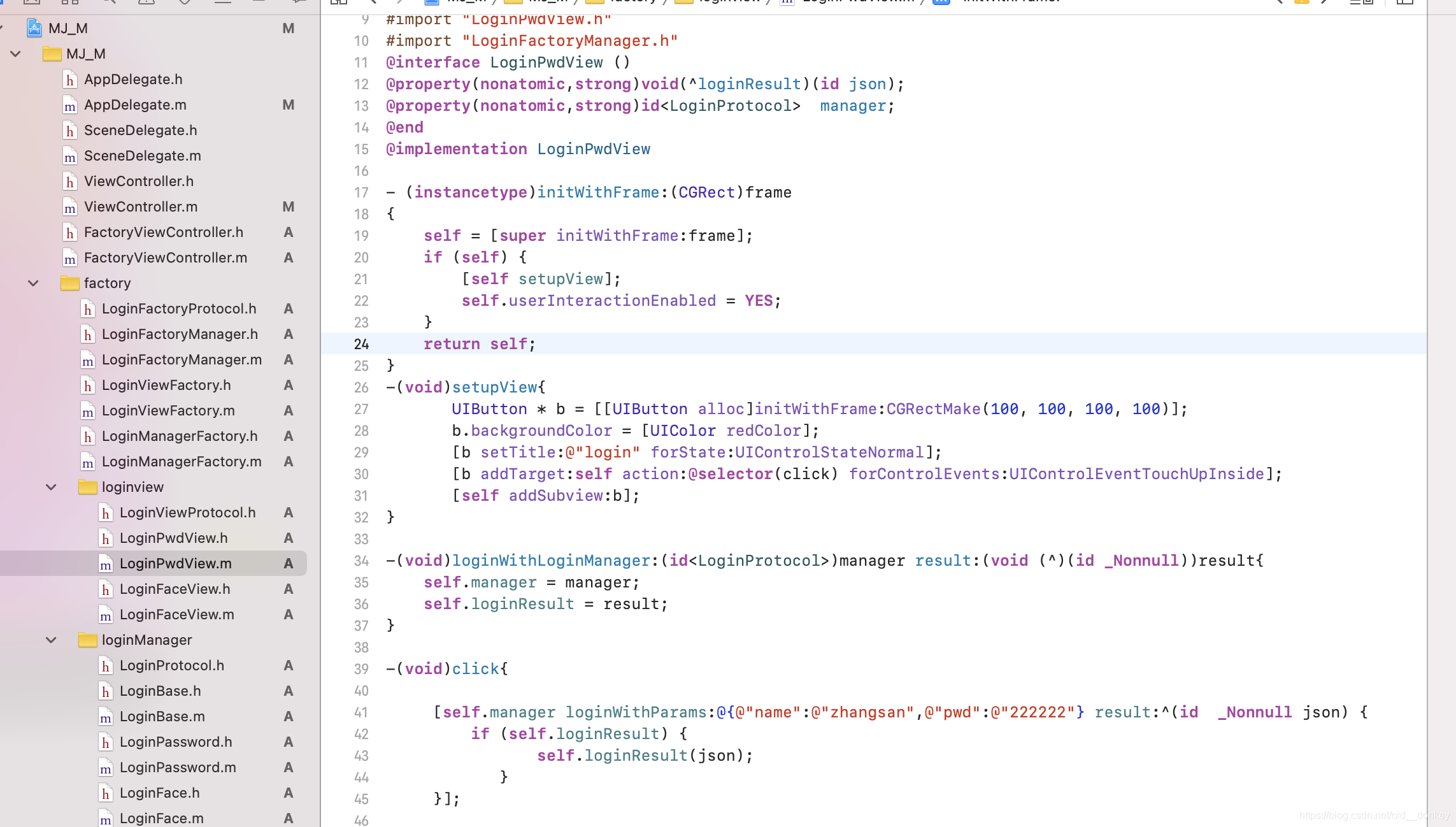Screen dimensions: 1456x827
Task: Click the loginManager folder icon
Action: coord(87,640)
